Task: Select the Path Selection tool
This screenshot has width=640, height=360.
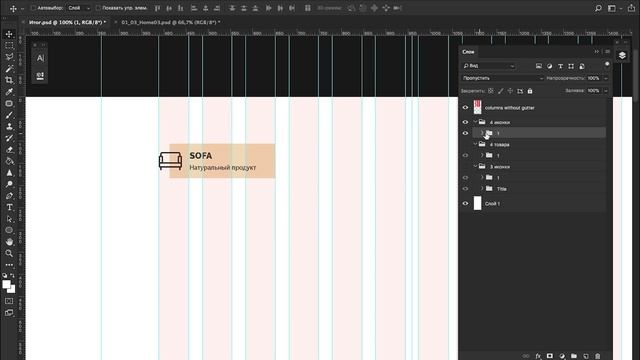Action: coord(9,219)
